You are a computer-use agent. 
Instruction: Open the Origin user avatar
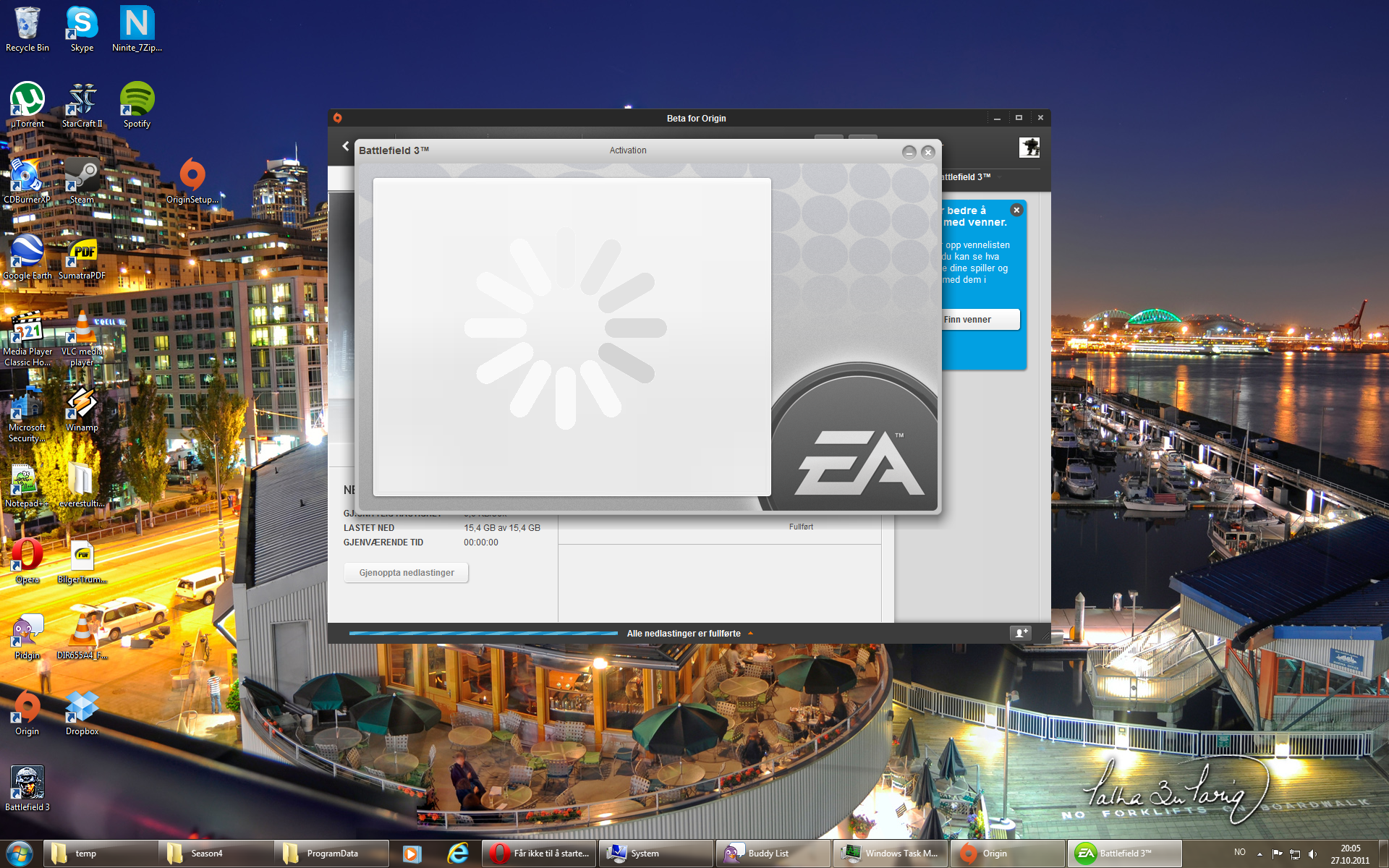coord(1029,148)
